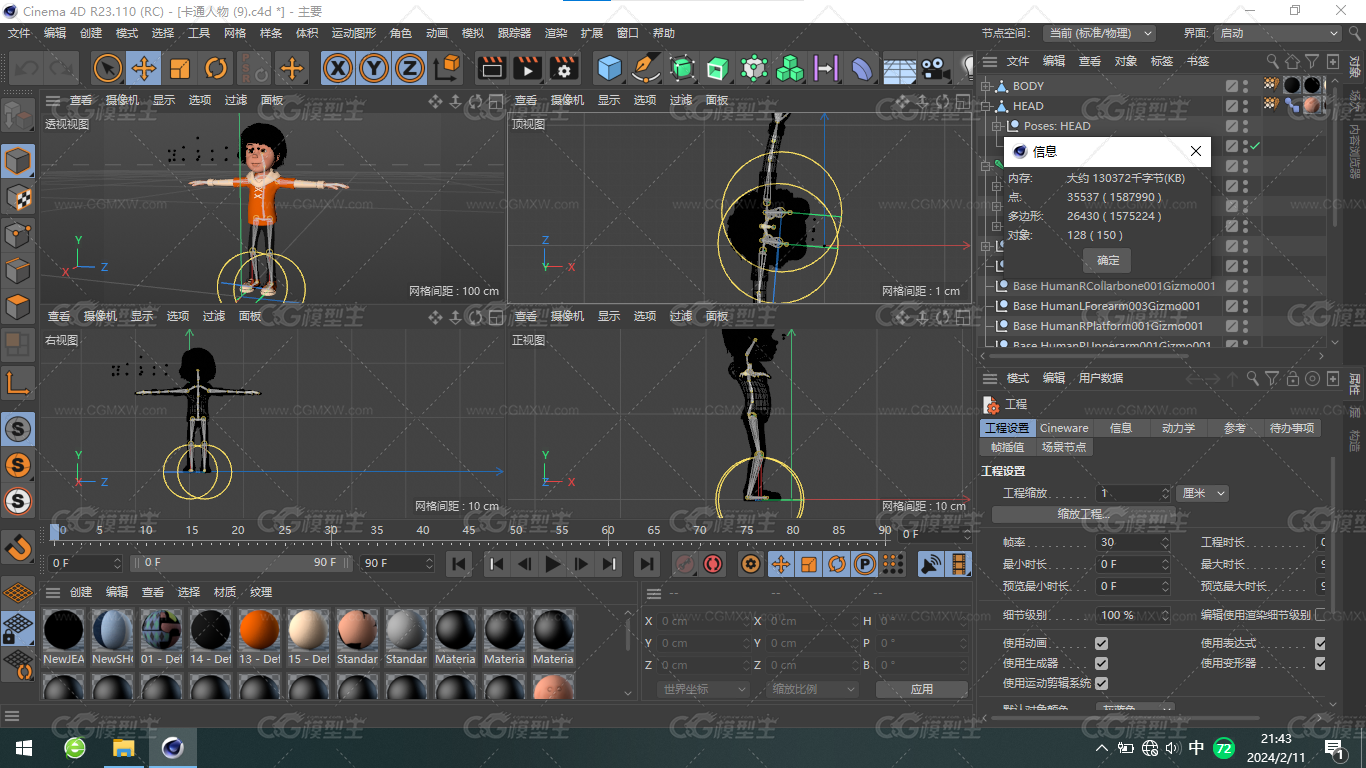1366x768 pixels.
Task: Toggle the Z axis lock
Action: click(409, 68)
